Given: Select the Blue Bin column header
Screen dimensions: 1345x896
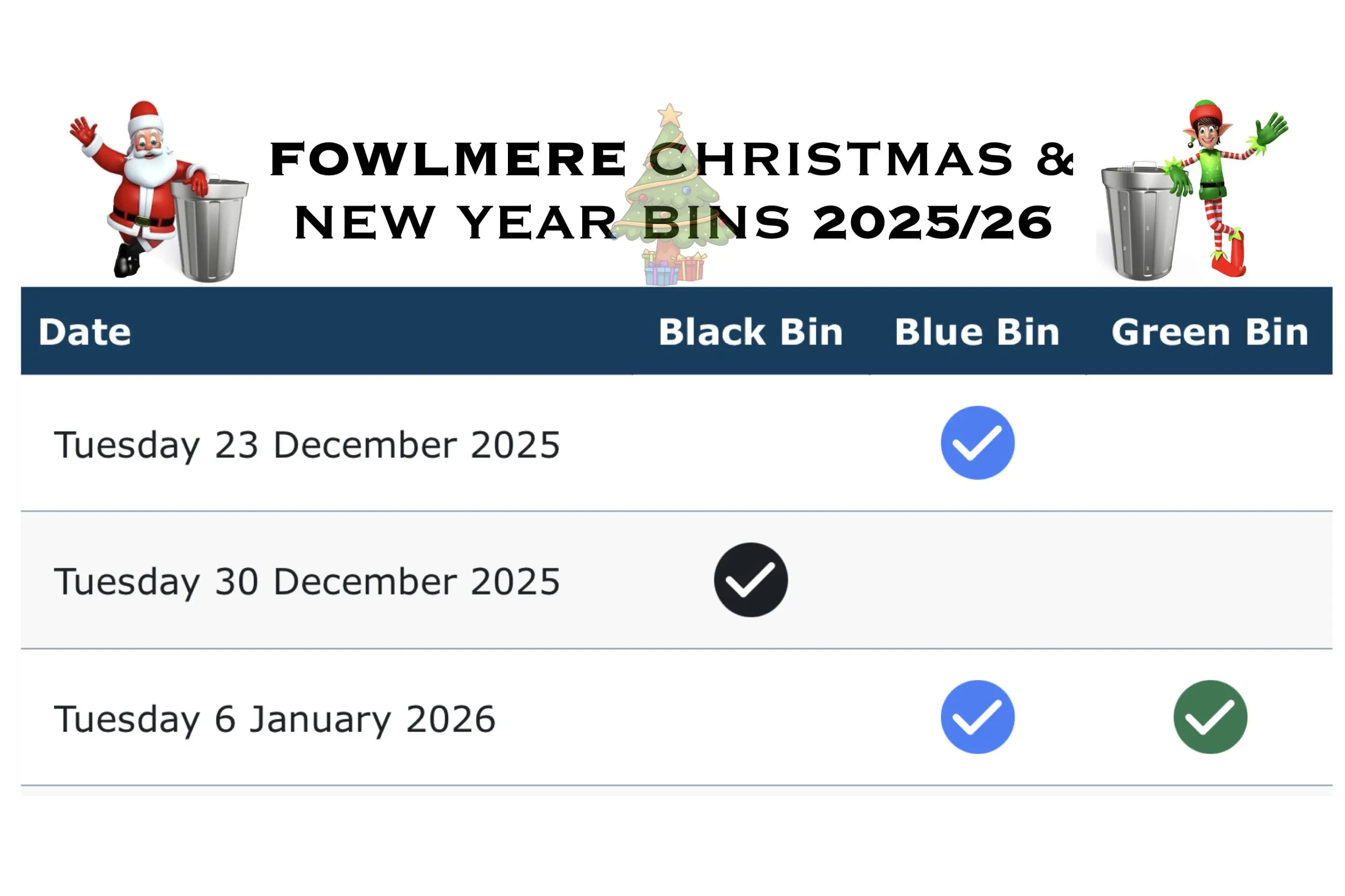Looking at the screenshot, I should coord(977,332).
